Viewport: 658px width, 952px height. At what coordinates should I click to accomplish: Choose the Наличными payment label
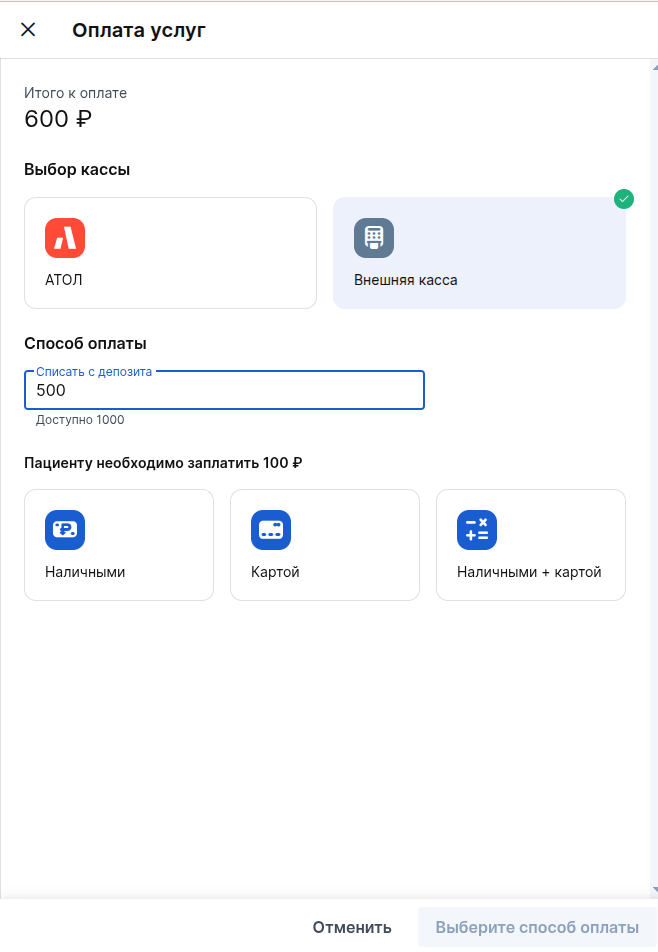pos(85,572)
